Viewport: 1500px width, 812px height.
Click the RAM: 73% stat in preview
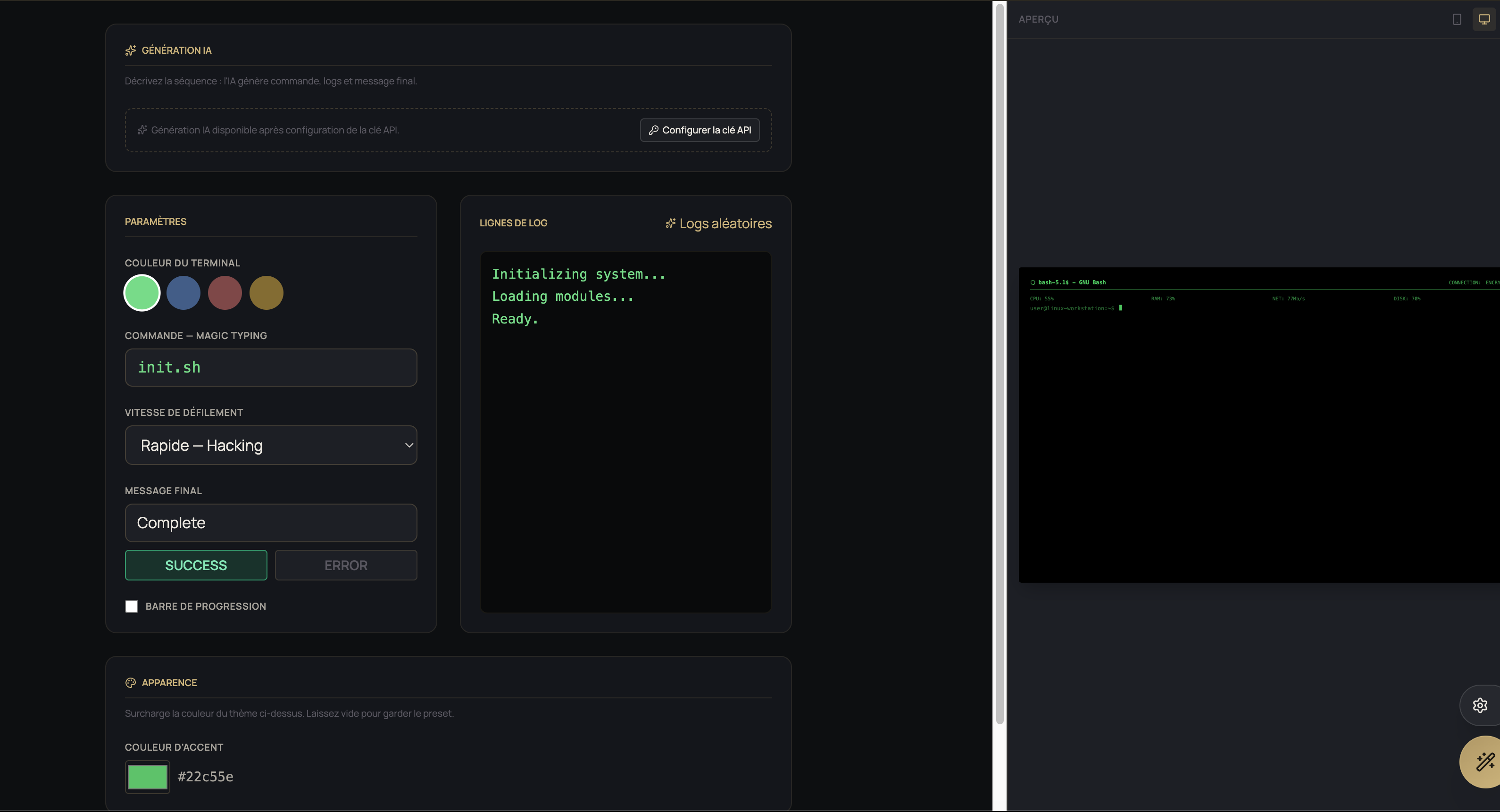point(1162,298)
